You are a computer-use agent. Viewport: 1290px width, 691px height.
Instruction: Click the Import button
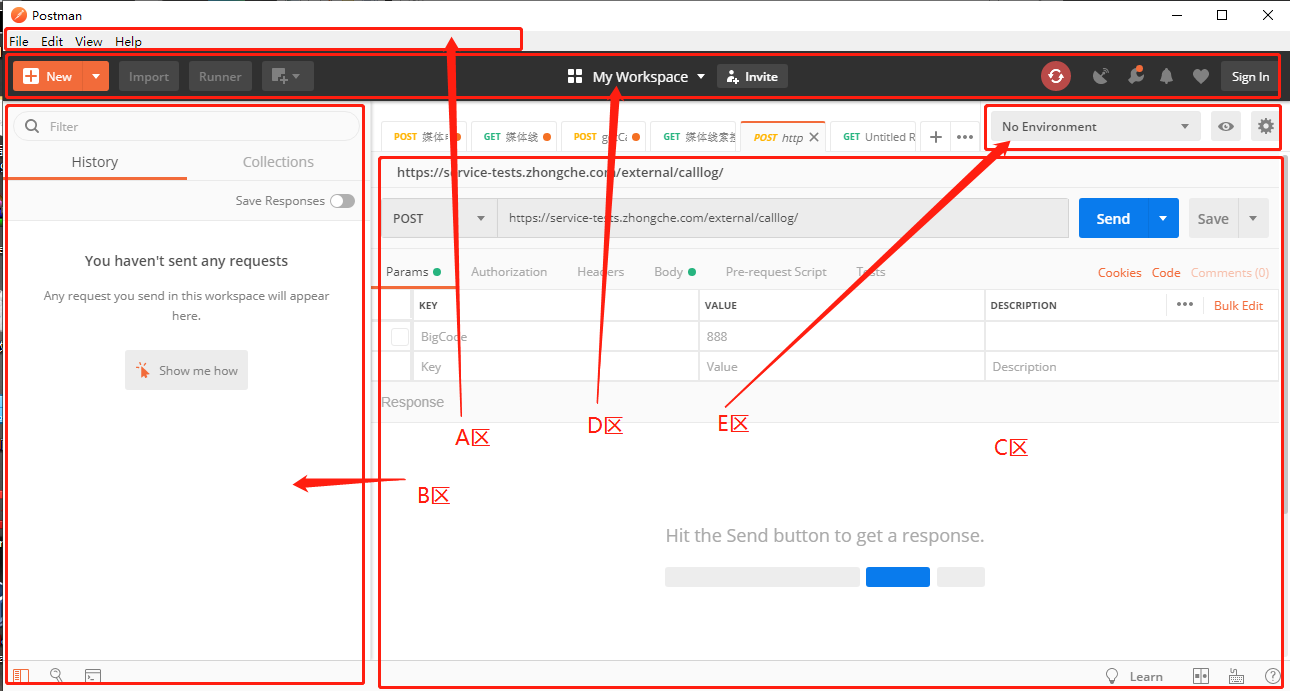pyautogui.click(x=149, y=76)
